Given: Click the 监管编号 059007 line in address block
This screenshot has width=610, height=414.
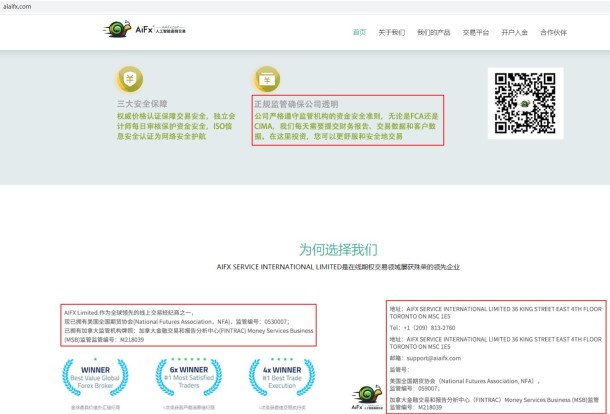Looking at the screenshot, I should click(x=415, y=388).
